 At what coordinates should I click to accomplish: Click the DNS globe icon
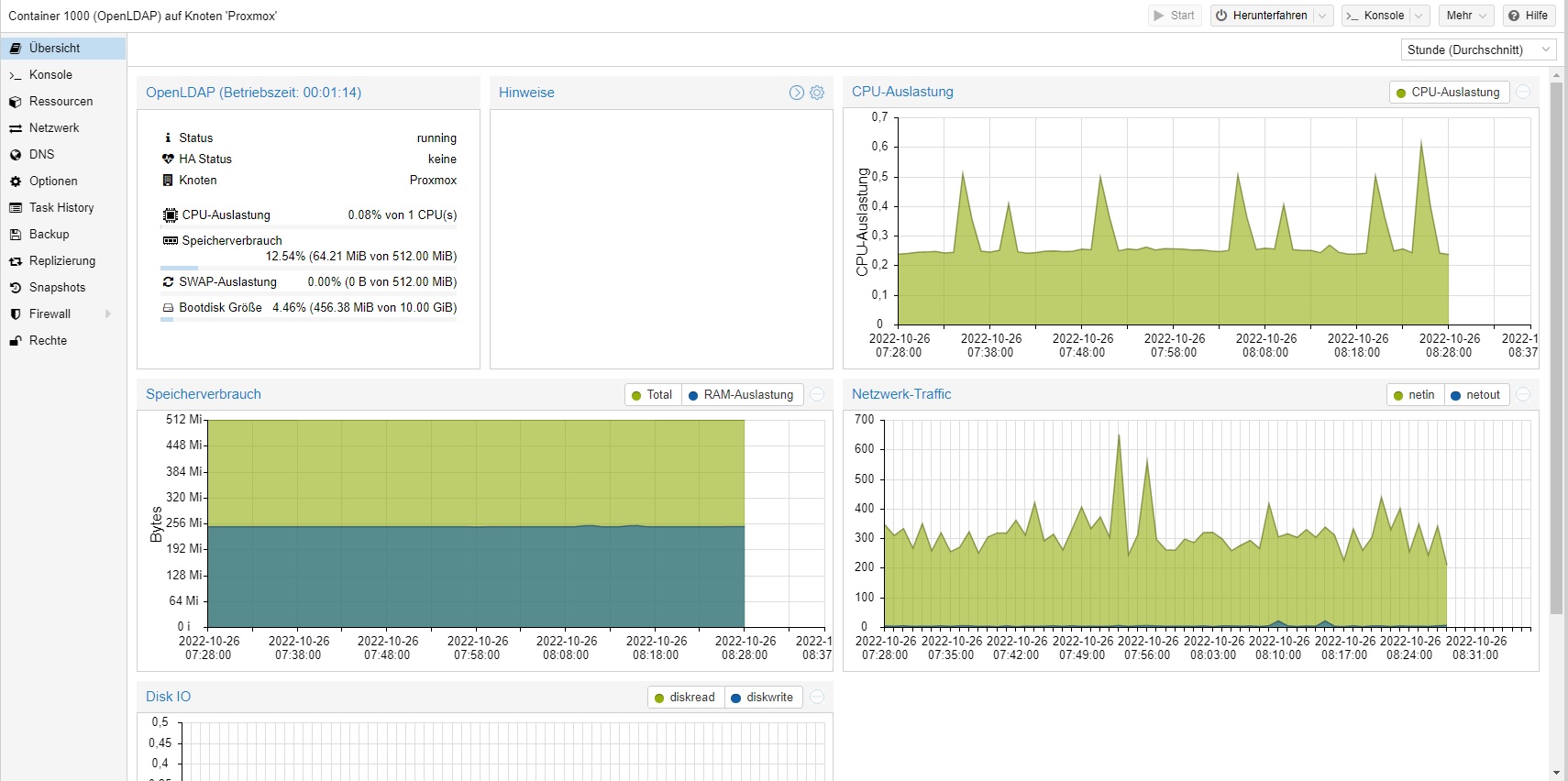(x=16, y=155)
